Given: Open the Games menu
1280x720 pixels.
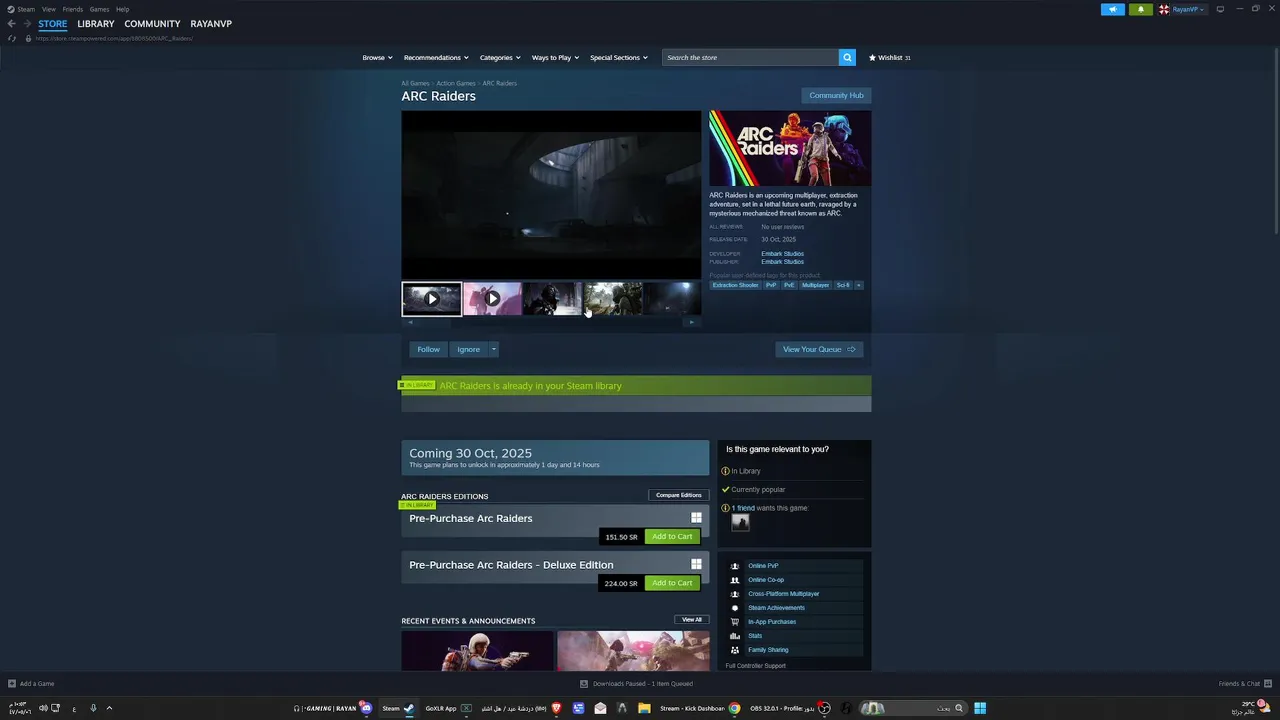Looking at the screenshot, I should point(99,9).
